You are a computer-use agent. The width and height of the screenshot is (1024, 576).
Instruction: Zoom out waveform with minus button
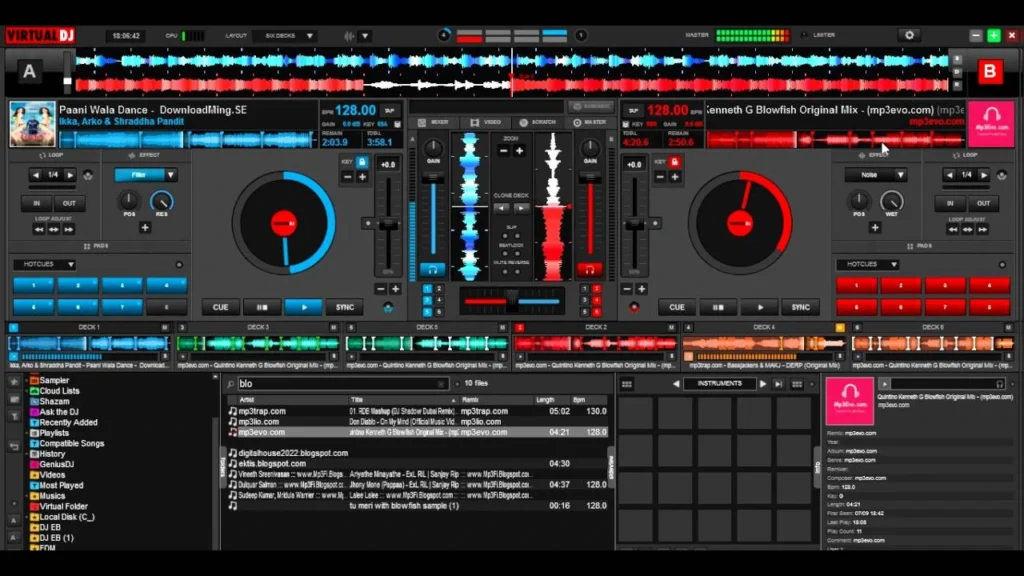point(504,151)
